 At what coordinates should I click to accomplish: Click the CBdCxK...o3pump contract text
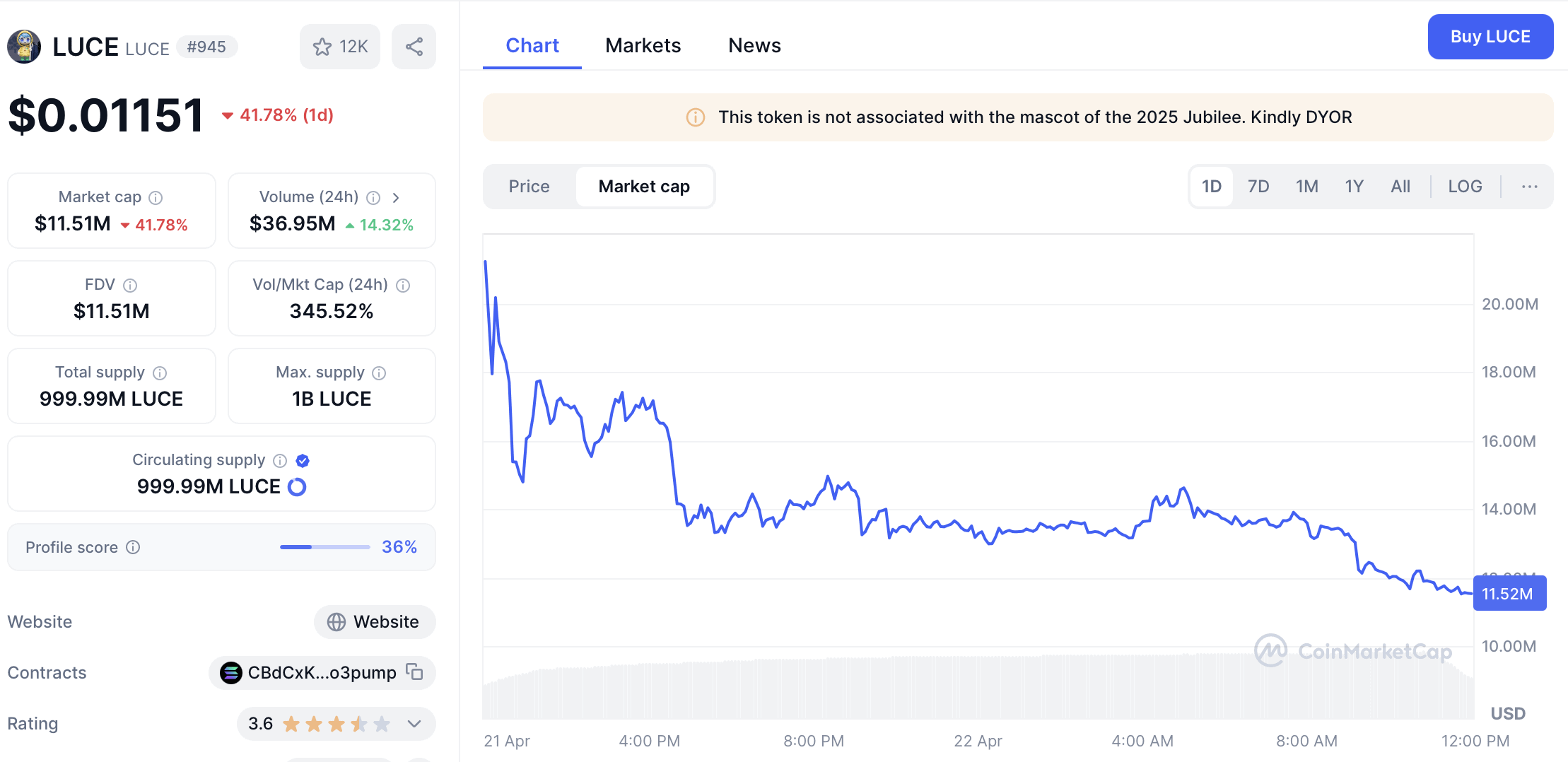point(322,673)
